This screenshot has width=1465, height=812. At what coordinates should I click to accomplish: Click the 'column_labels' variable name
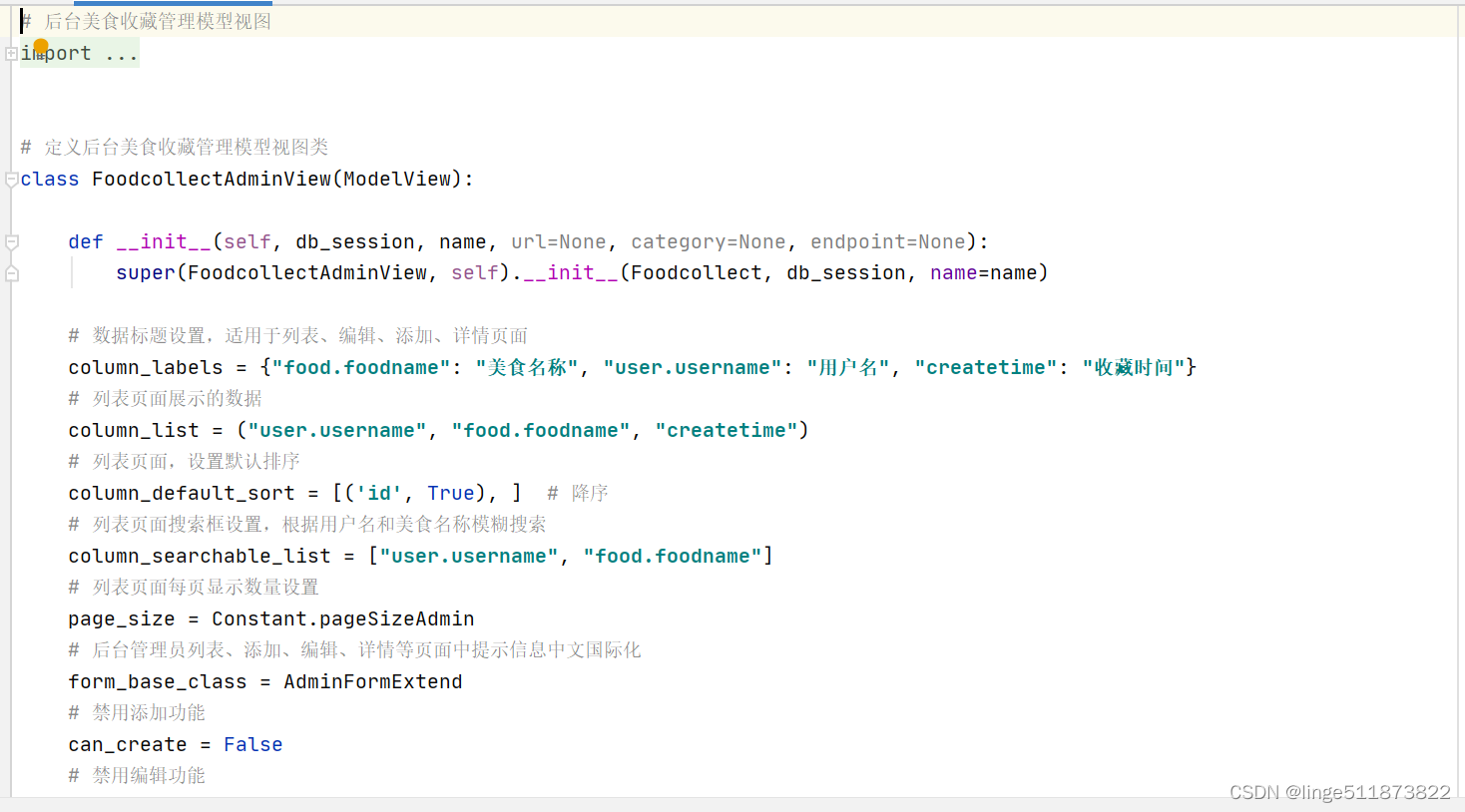pyautogui.click(x=146, y=368)
